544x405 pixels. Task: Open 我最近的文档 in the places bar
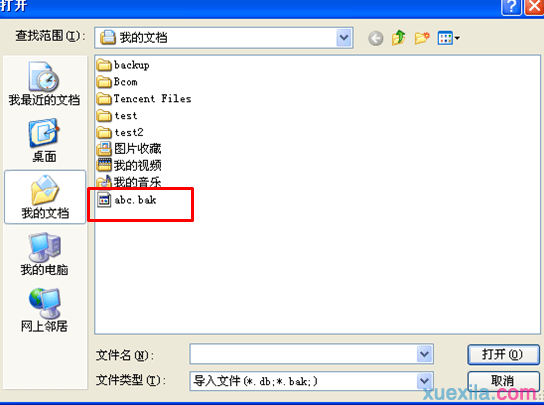(x=44, y=84)
